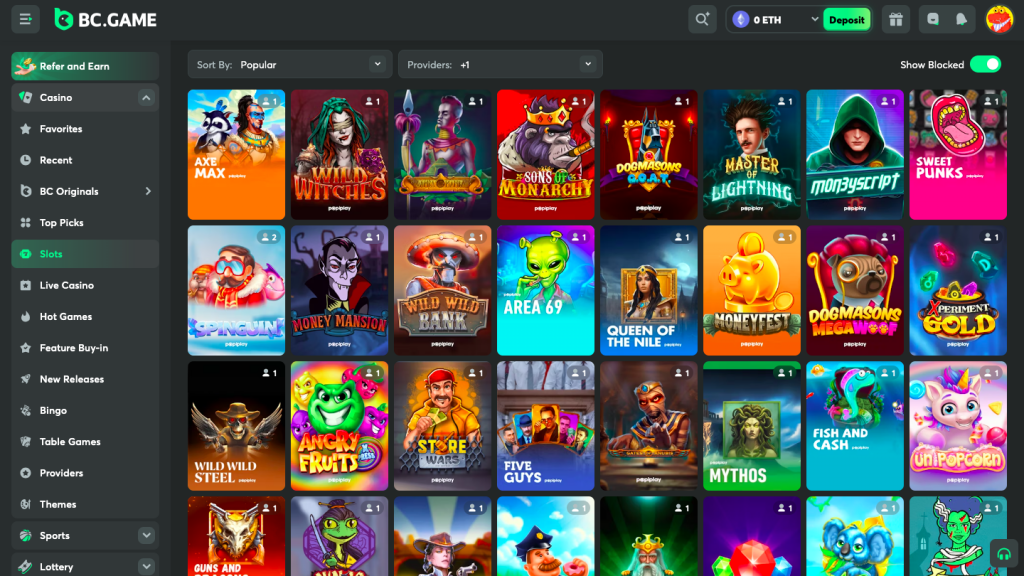Open Live Casino section
This screenshot has width=1024, height=576.
coord(85,285)
